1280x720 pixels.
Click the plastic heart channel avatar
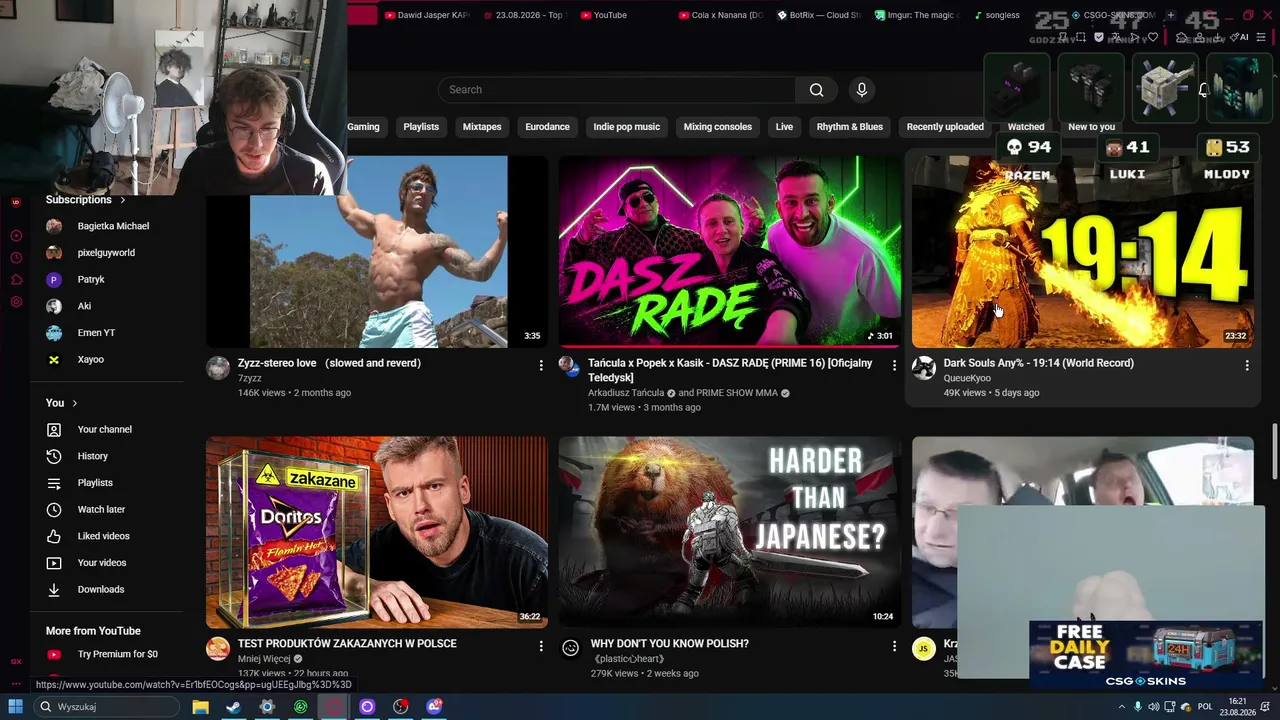[570, 649]
